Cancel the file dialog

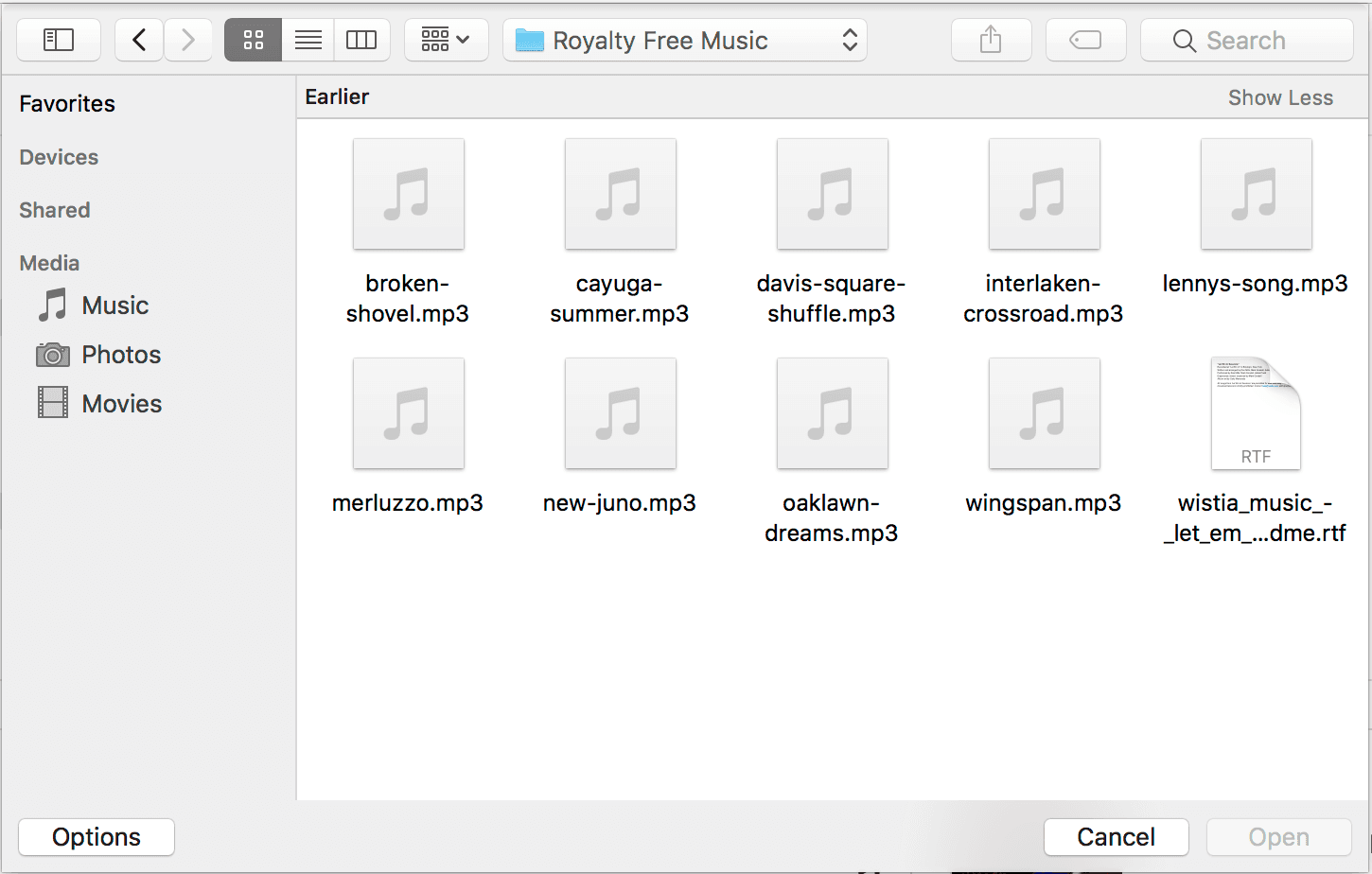coord(1116,836)
